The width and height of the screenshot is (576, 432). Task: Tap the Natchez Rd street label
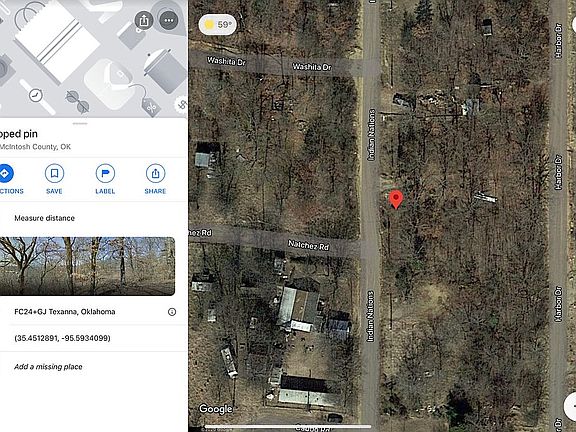[x=308, y=245]
